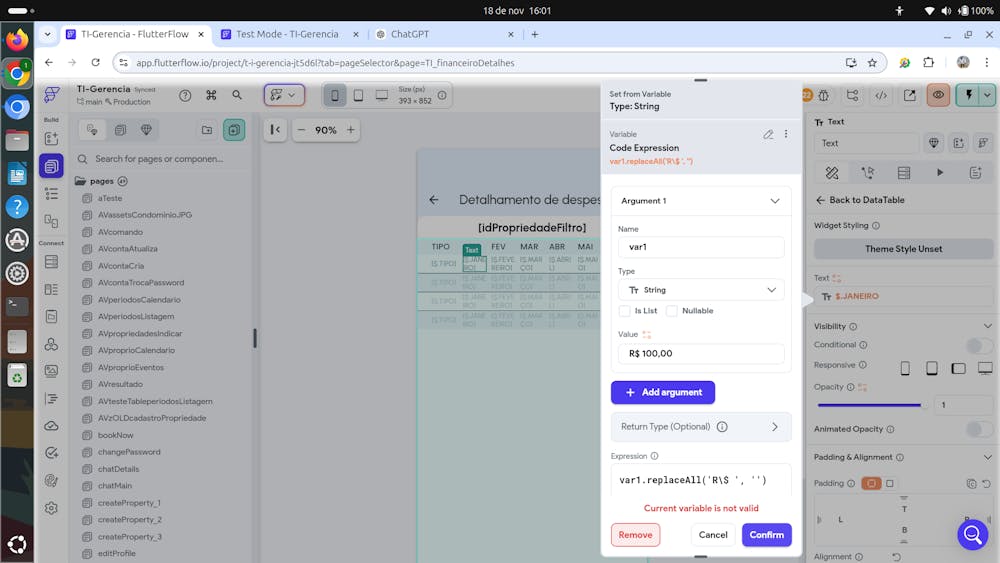Viewport: 1000px width, 563px height.
Task: Expand Return Type (Optional) row
Action: point(701,427)
